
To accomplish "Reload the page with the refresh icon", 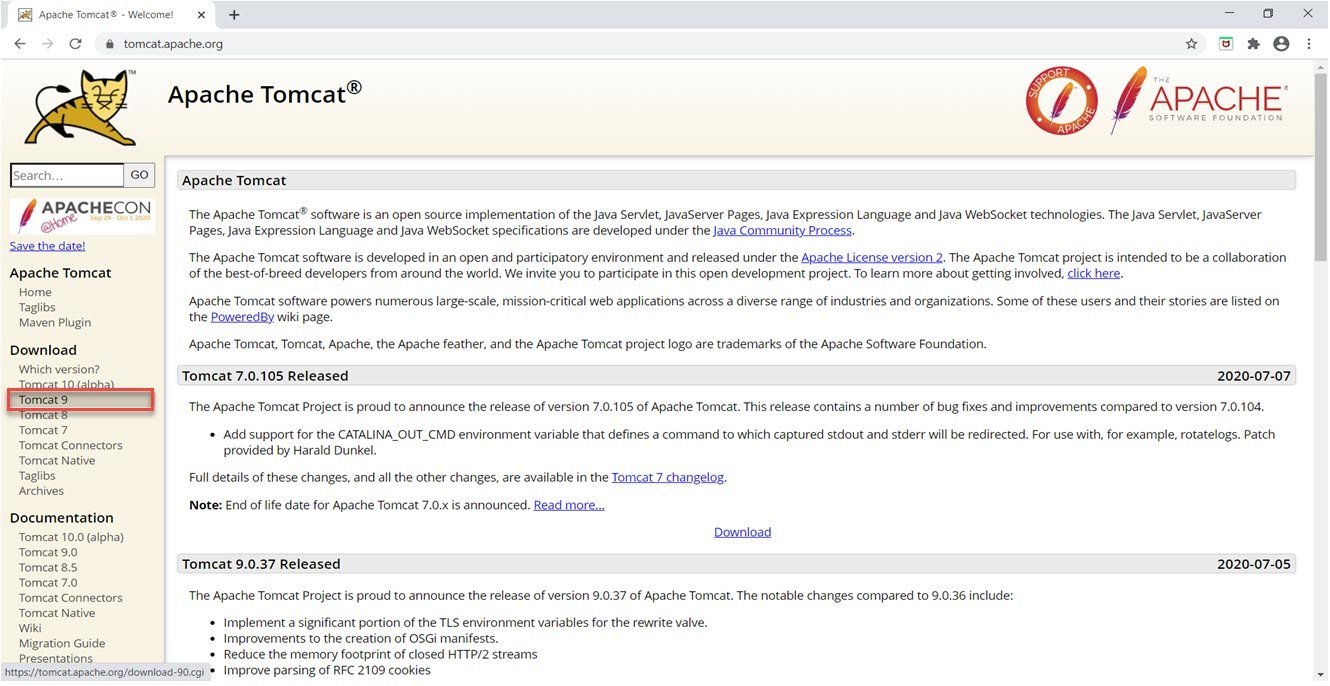I will [75, 43].
